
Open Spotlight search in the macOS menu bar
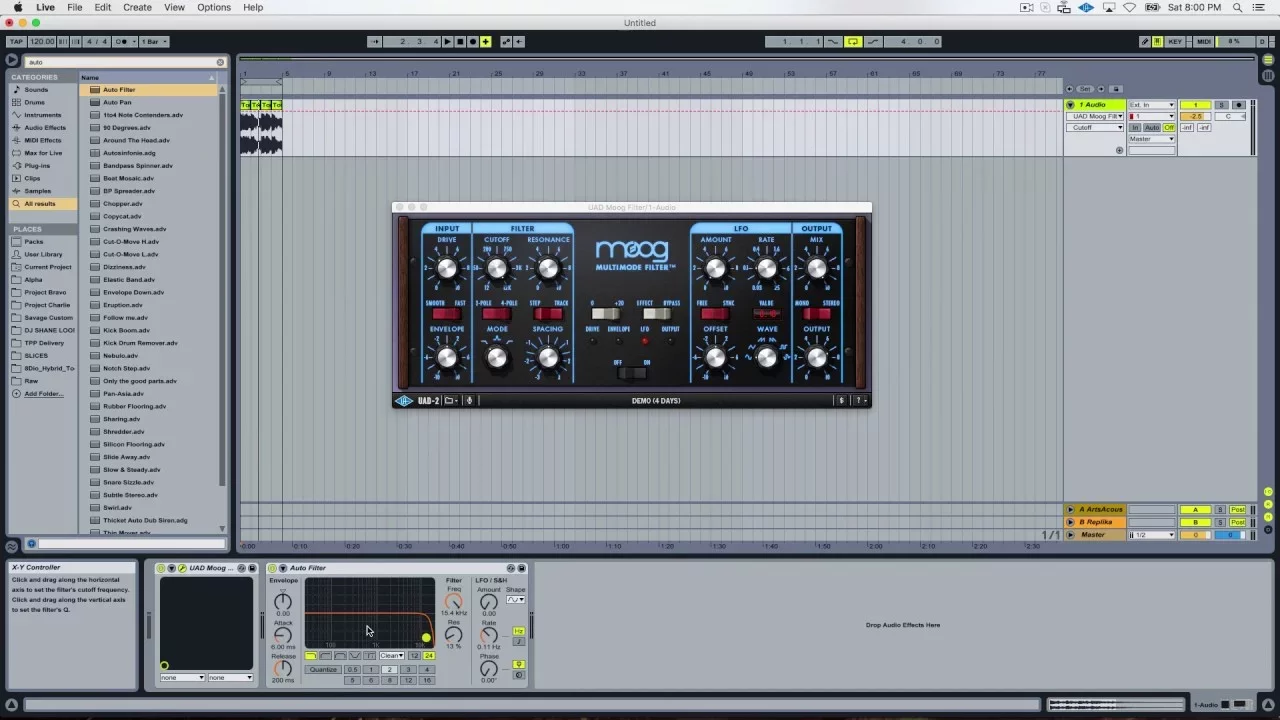pyautogui.click(x=1238, y=7)
